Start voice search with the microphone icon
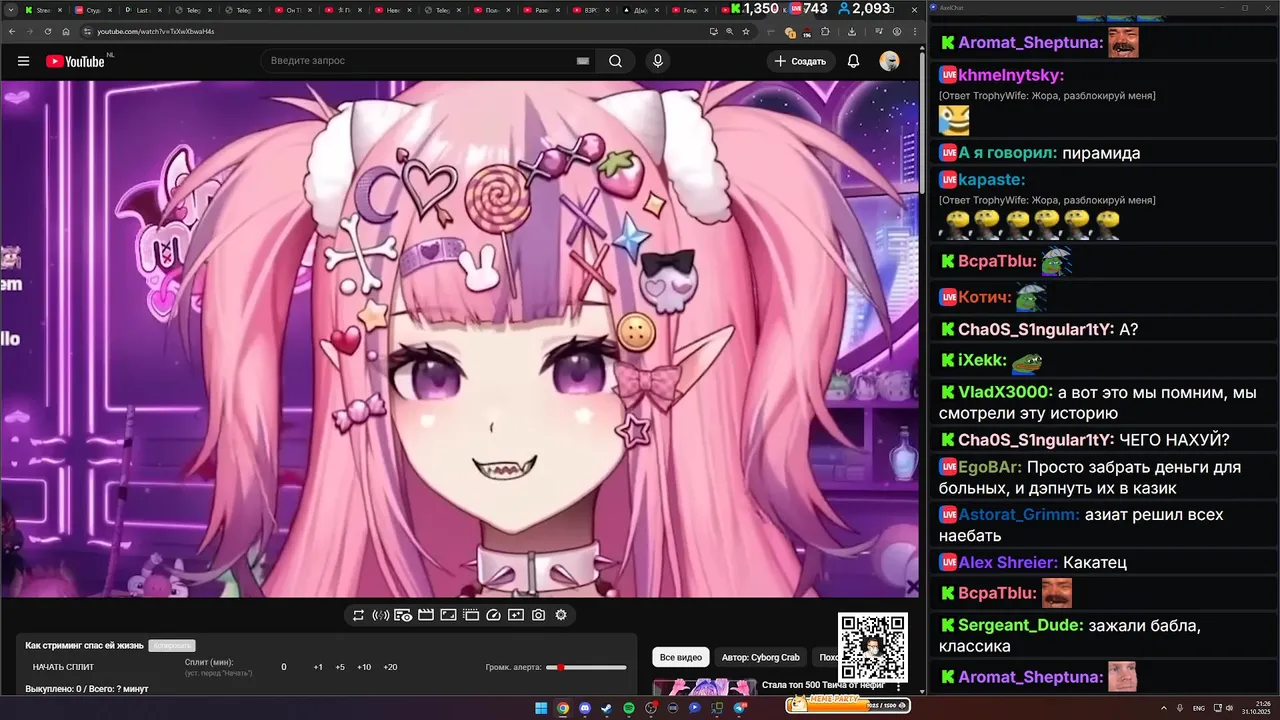Screen dimensions: 1280x720 click(657, 61)
